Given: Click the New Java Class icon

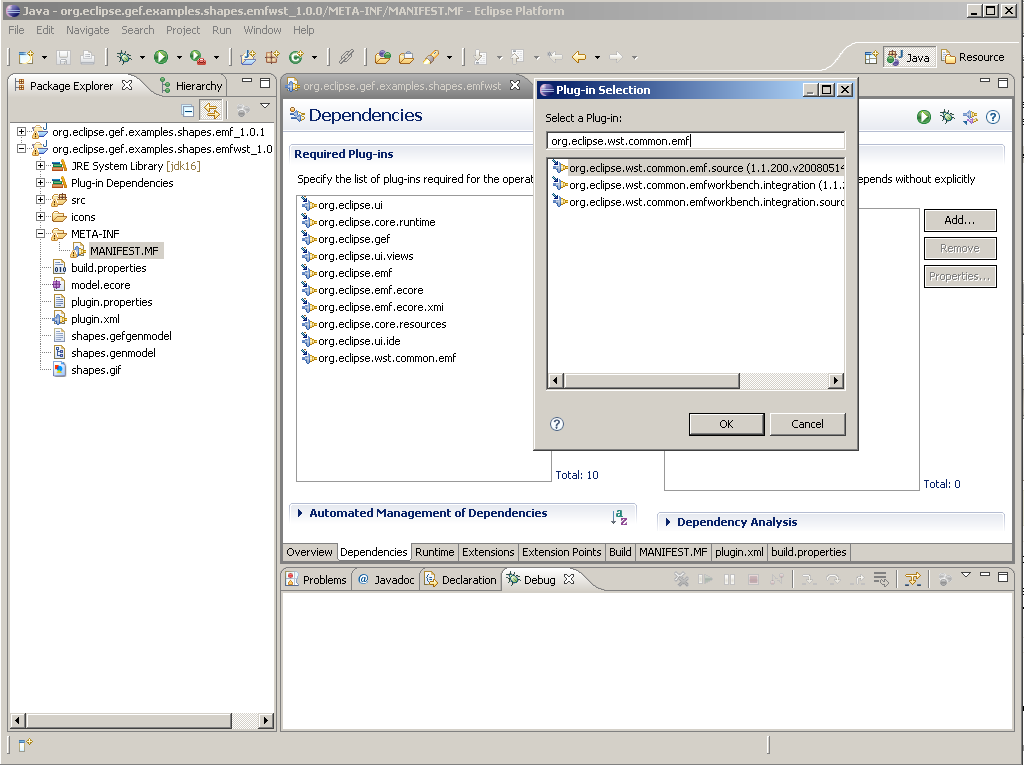Looking at the screenshot, I should tap(296, 58).
